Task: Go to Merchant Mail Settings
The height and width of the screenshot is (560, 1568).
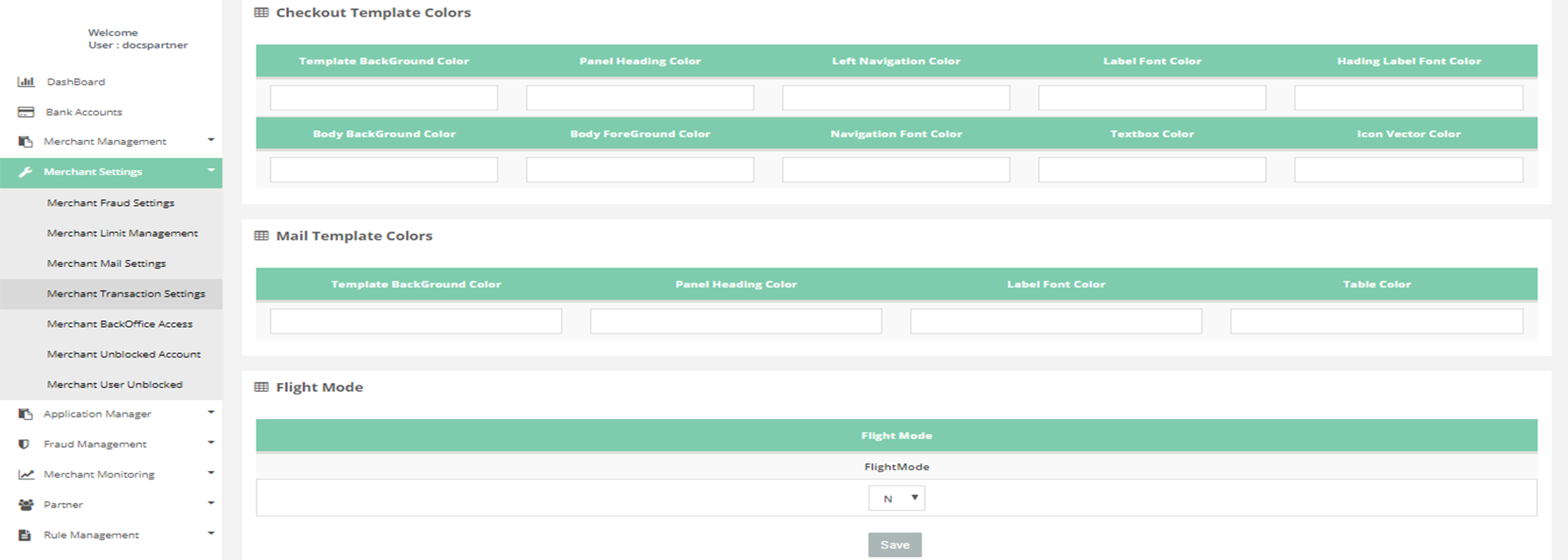Action: 106,264
